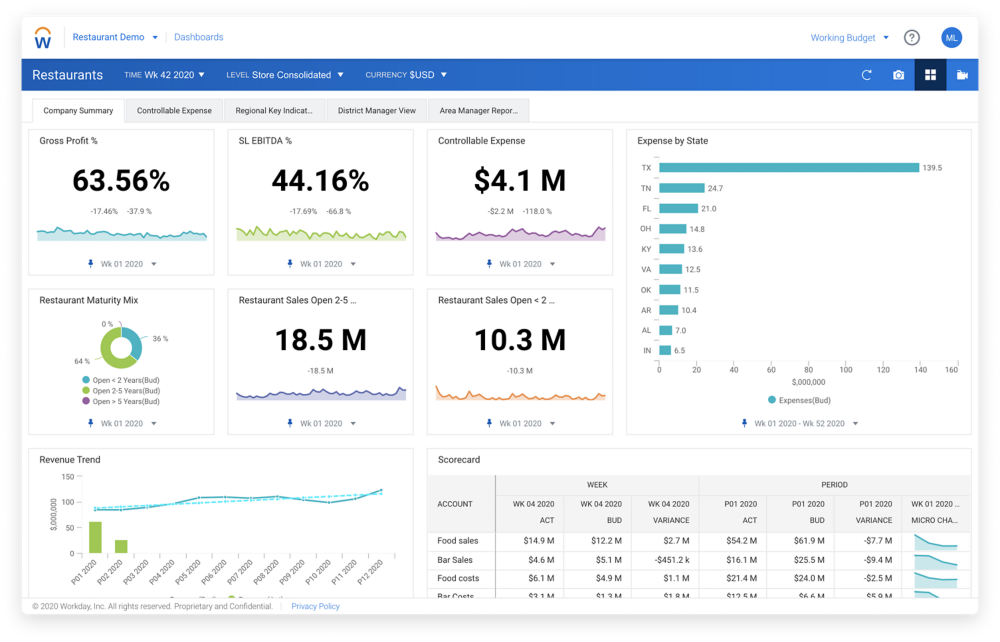Click the pin icon on Controllable Expense card
The height and width of the screenshot is (642, 1000).
tap(489, 263)
